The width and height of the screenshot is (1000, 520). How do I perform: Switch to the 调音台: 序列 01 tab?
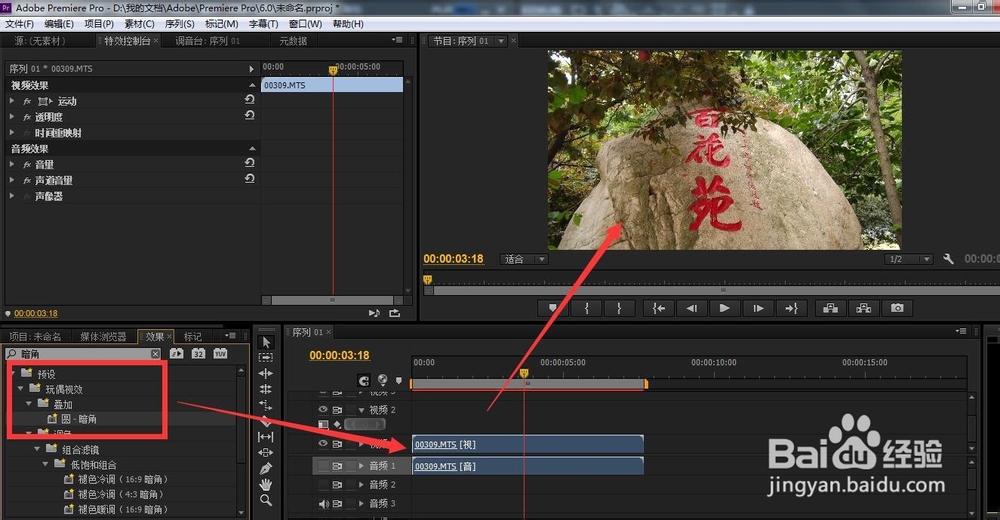point(207,41)
